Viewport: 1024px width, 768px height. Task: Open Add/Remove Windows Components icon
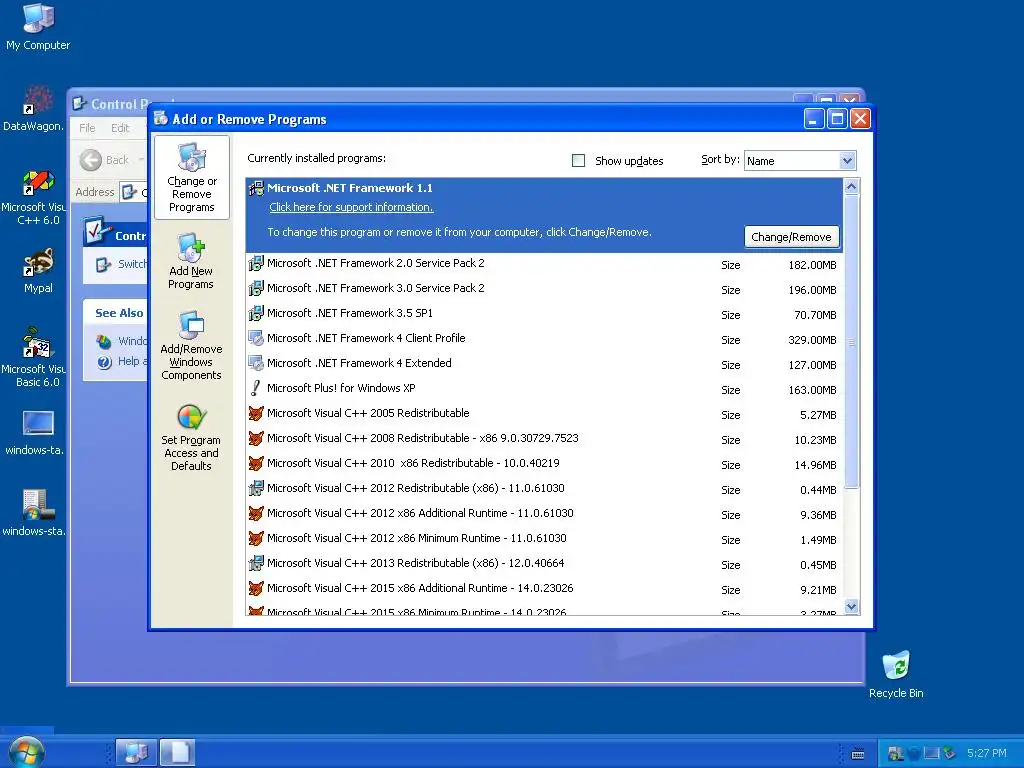(x=191, y=345)
